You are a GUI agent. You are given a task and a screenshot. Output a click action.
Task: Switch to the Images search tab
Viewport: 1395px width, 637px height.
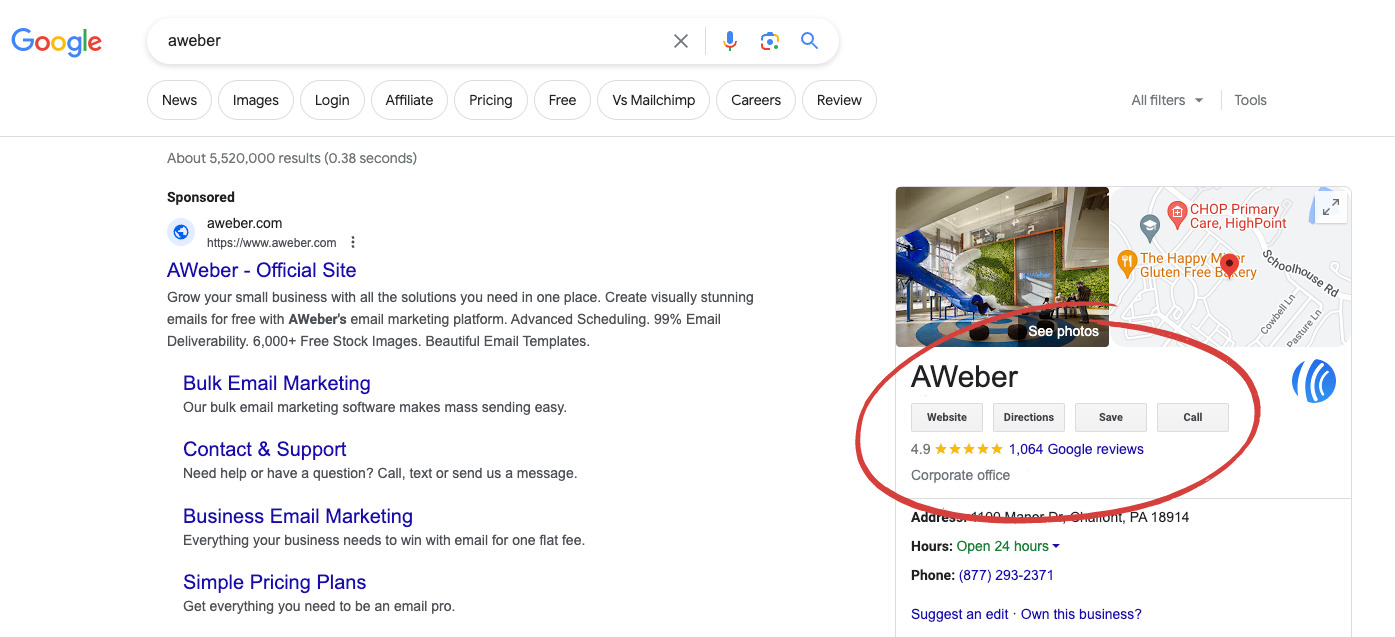click(255, 100)
